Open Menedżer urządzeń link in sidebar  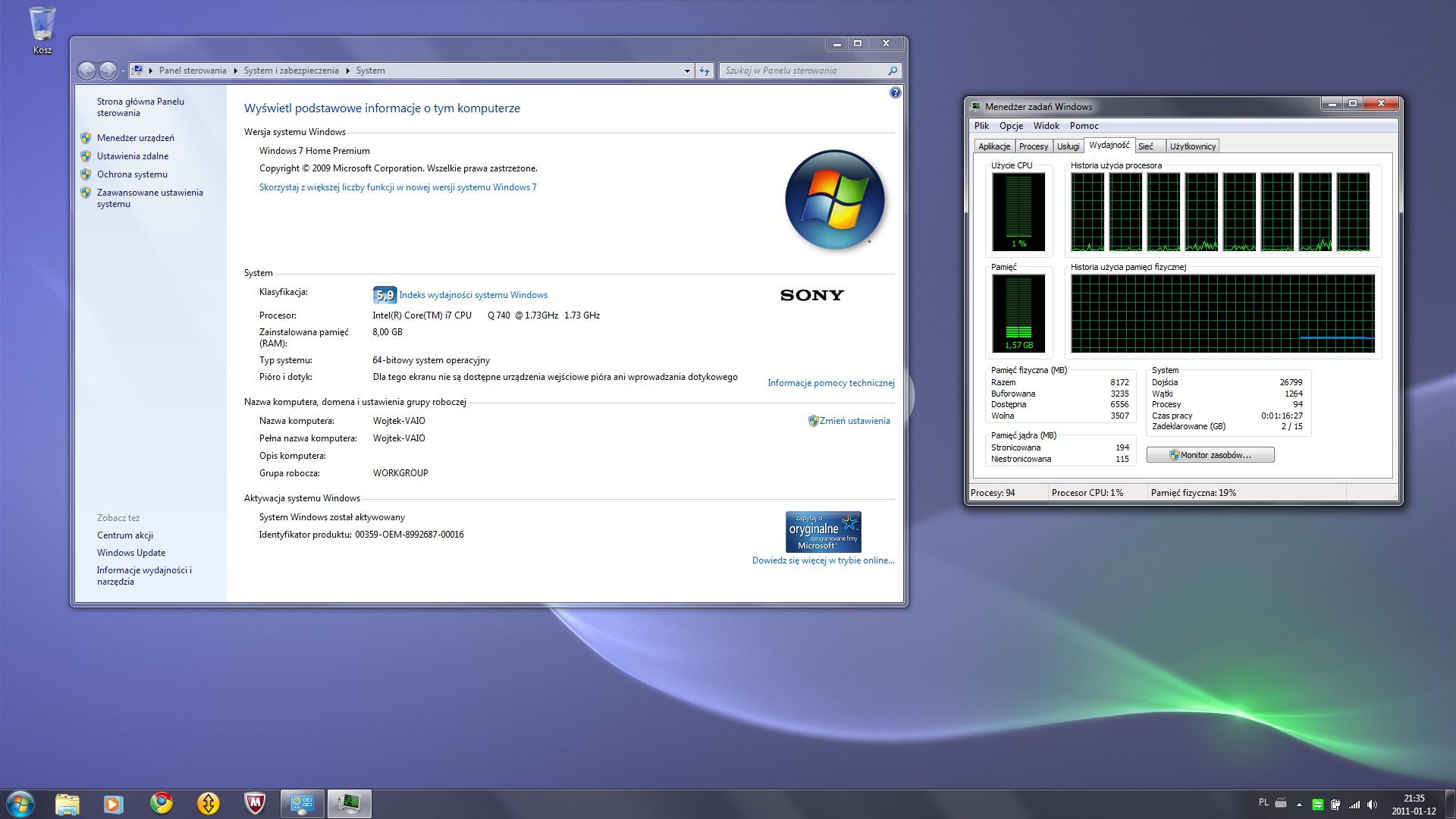point(135,138)
